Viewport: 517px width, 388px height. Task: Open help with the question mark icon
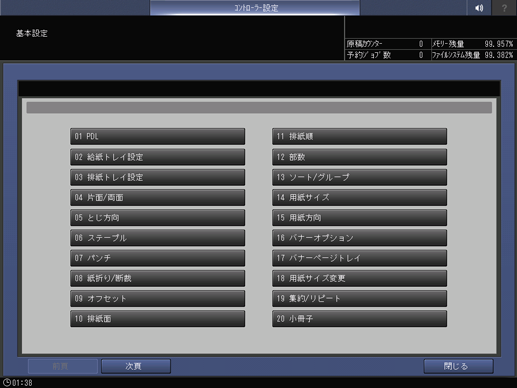(504, 8)
